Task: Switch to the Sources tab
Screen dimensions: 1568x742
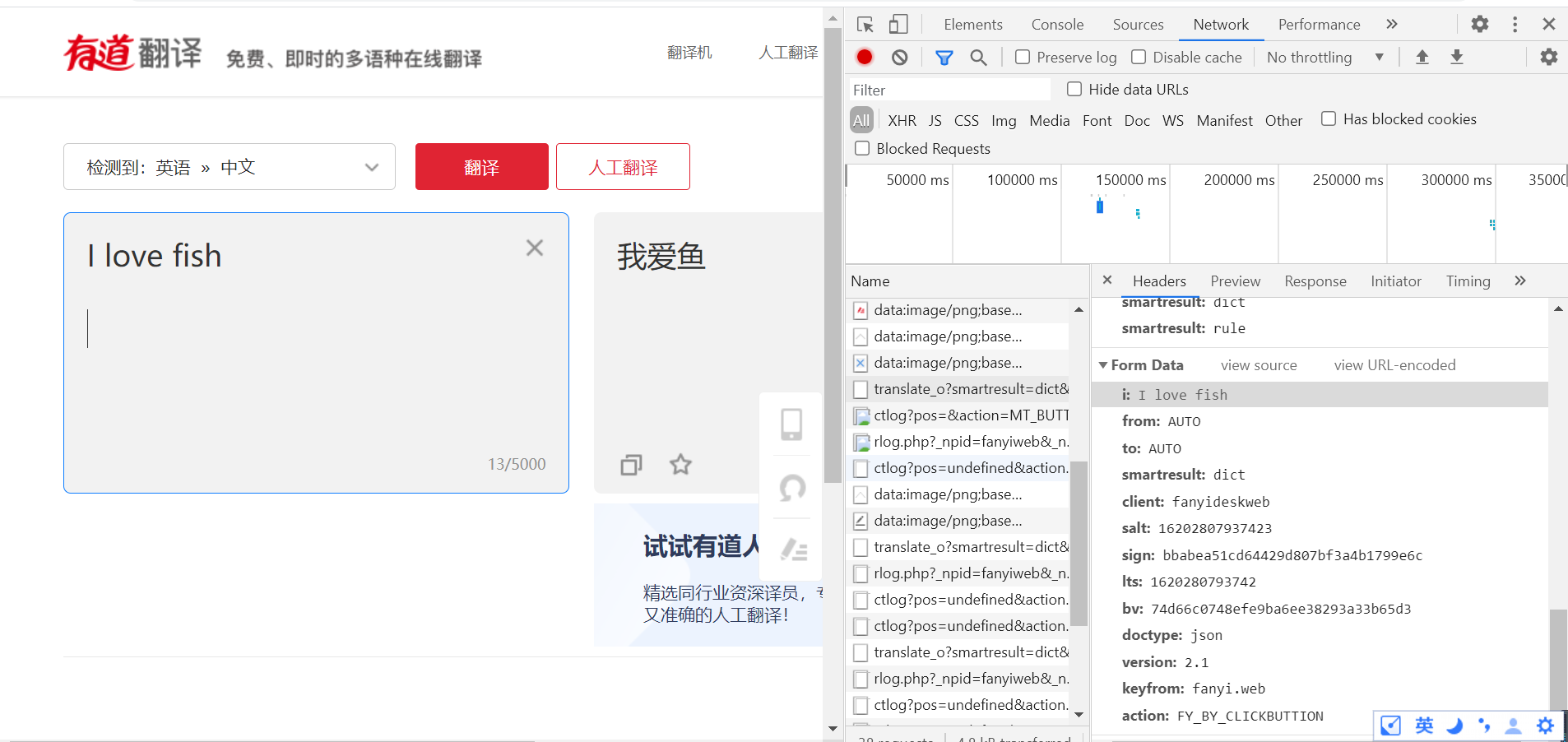Action: [1138, 25]
